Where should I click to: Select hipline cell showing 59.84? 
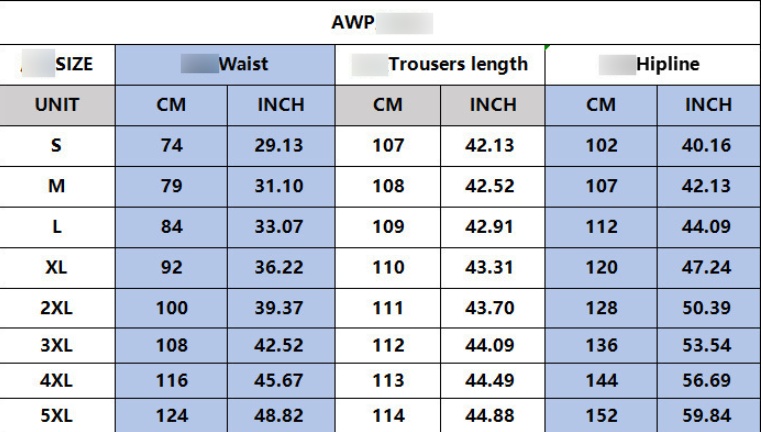[709, 415]
